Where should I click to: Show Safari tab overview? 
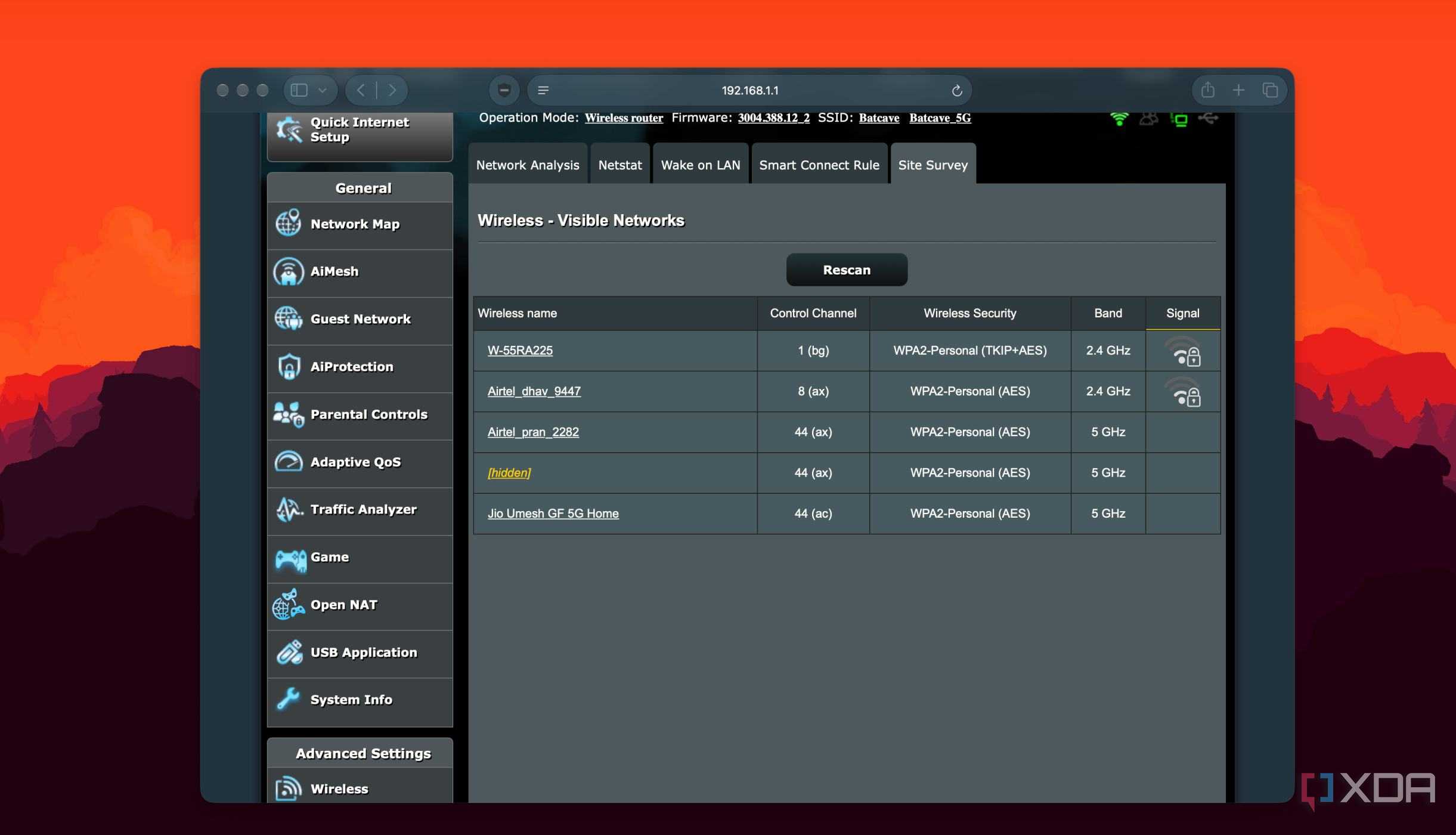pyautogui.click(x=1270, y=90)
